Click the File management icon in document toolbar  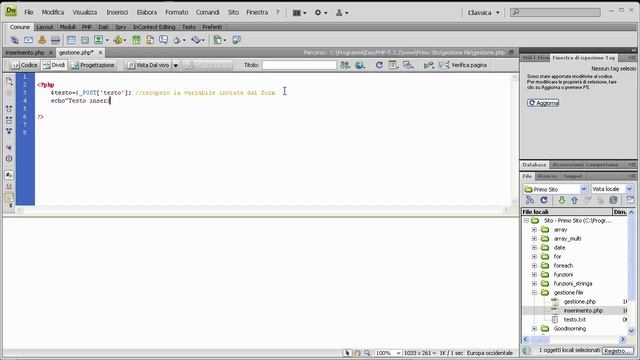pyautogui.click(x=345, y=65)
